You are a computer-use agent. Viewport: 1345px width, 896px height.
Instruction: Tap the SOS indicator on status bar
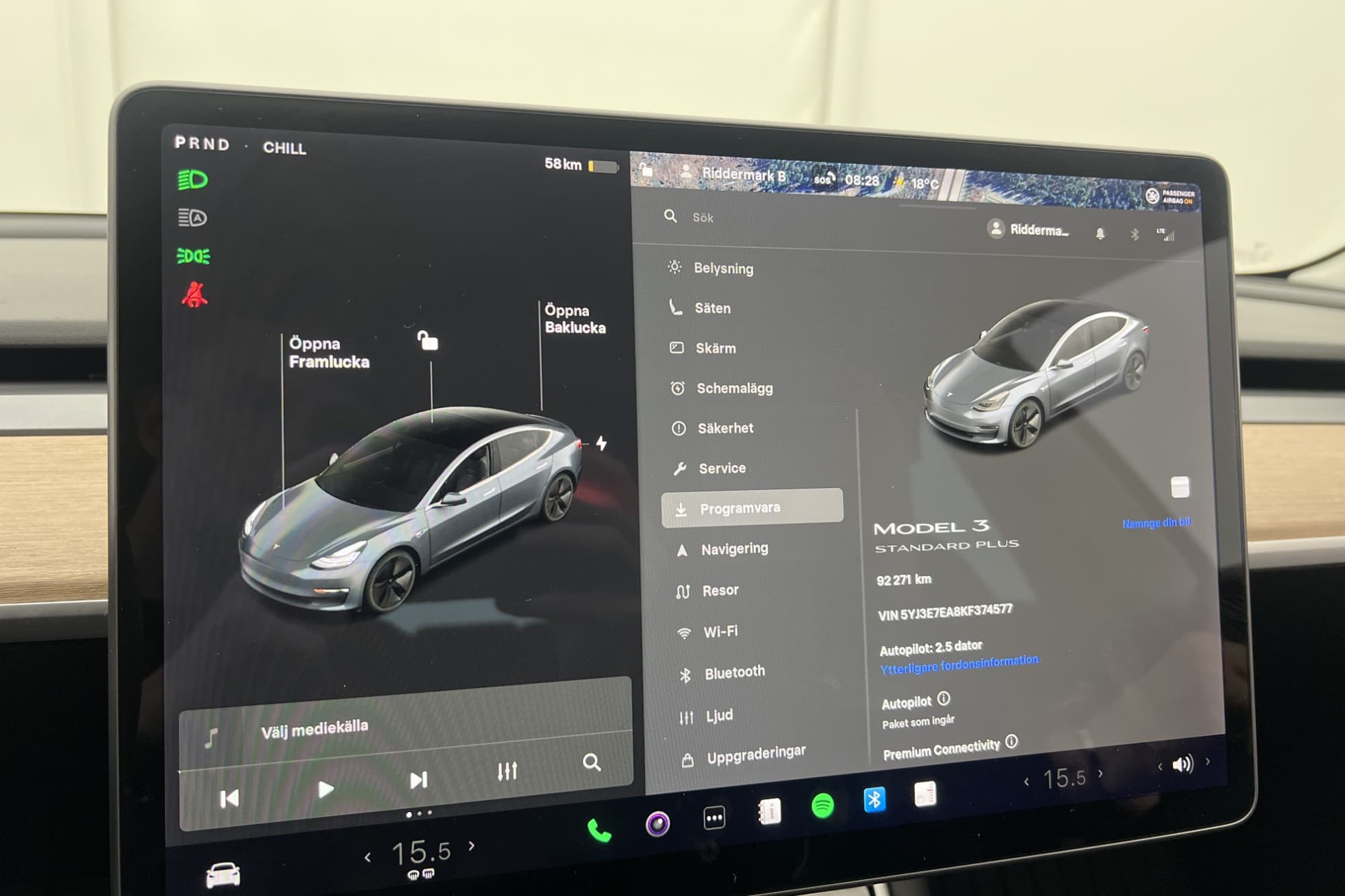[824, 178]
